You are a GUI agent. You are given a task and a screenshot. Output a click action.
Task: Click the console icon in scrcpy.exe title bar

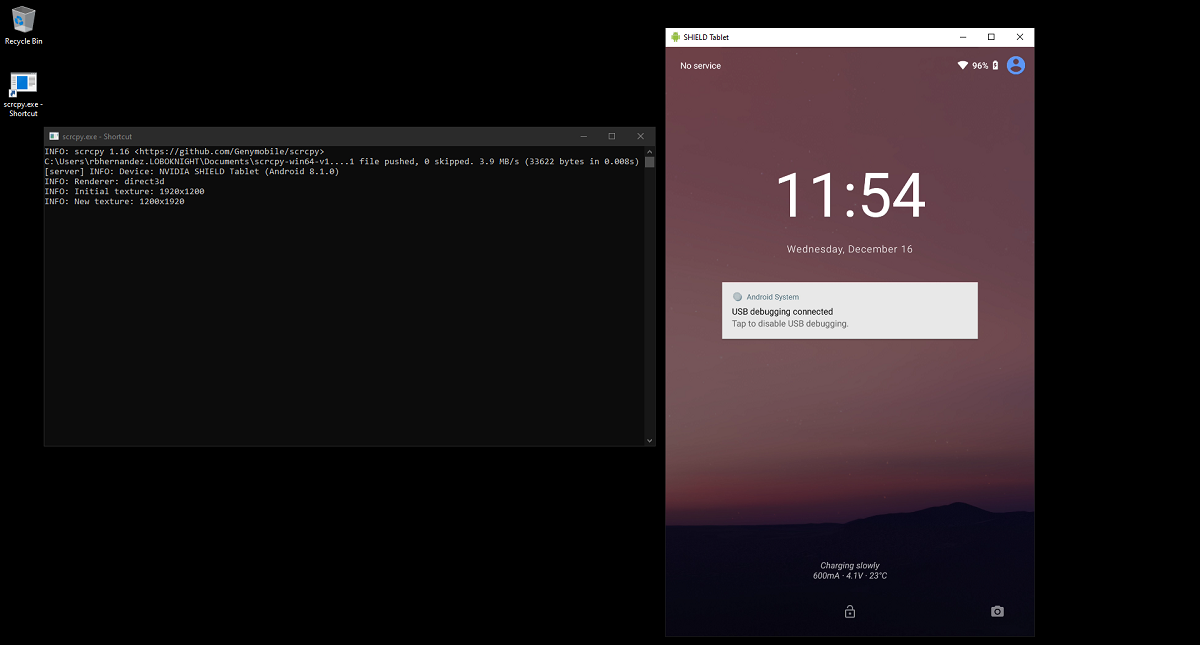(x=53, y=136)
